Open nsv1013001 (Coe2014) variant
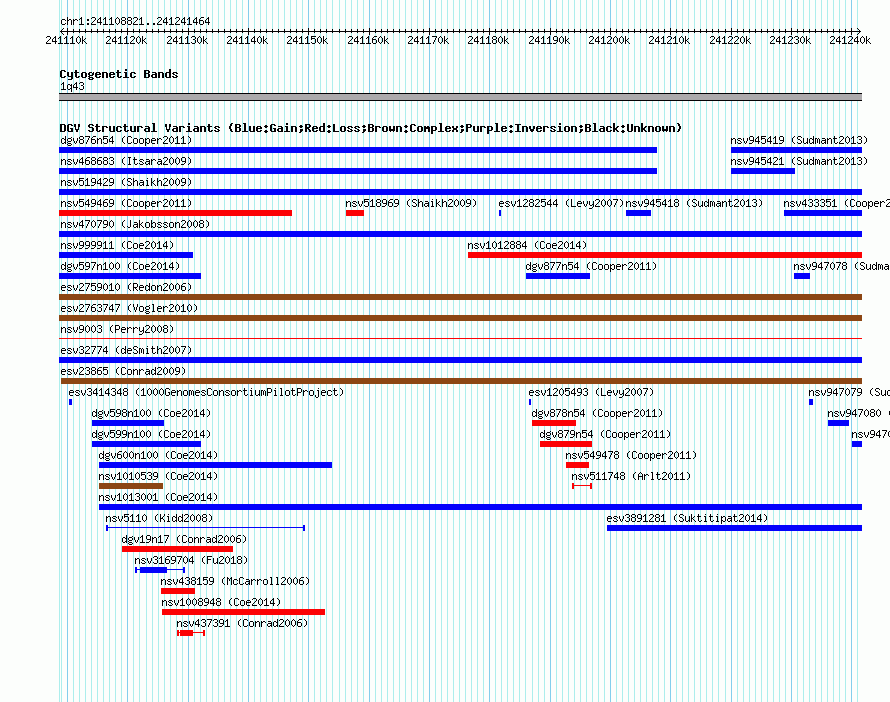890x702 pixels. click(x=480, y=507)
